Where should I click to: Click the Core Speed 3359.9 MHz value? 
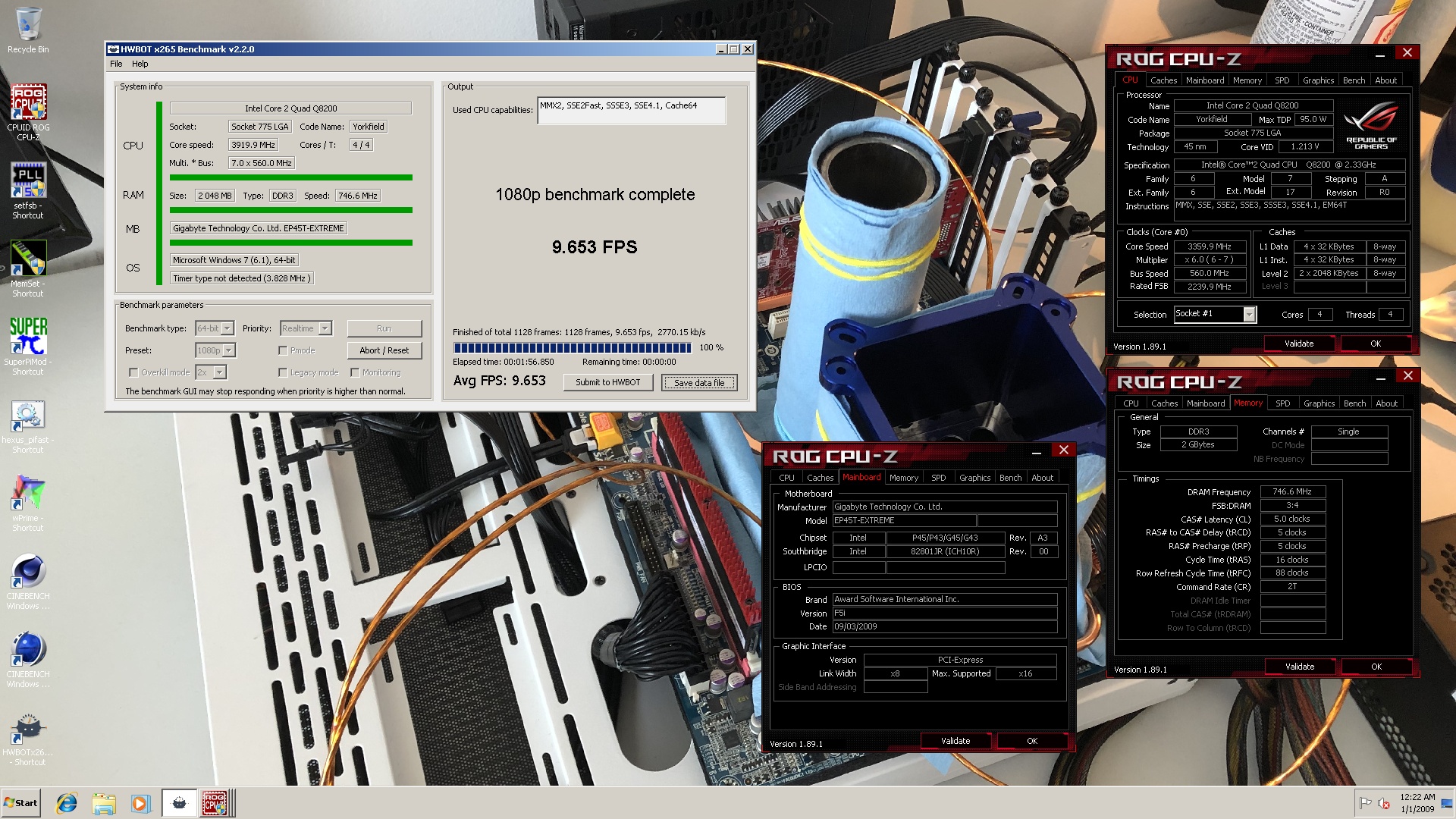pos(1210,246)
